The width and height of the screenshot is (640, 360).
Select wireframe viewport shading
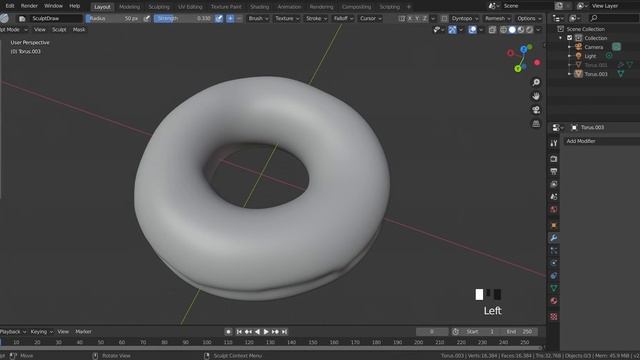pyautogui.click(x=503, y=30)
